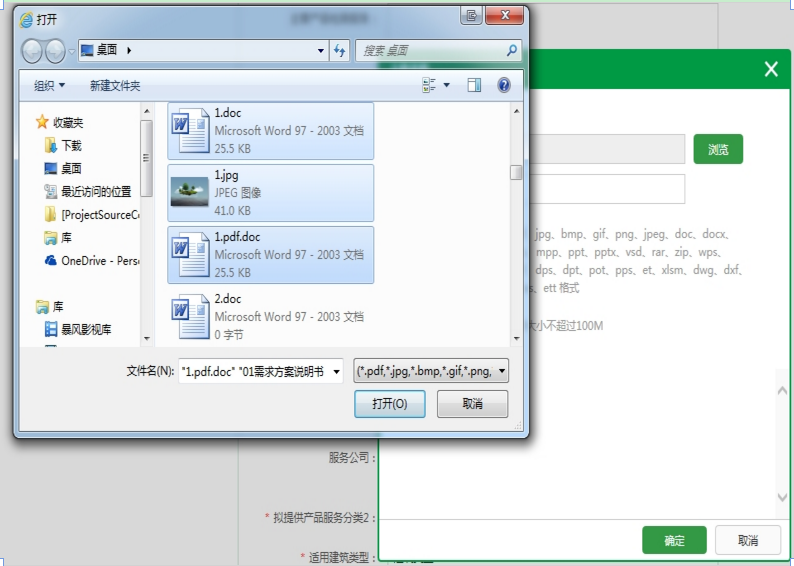This screenshot has width=794, height=566.
Task: Click the 打开(O) button
Action: [389, 403]
